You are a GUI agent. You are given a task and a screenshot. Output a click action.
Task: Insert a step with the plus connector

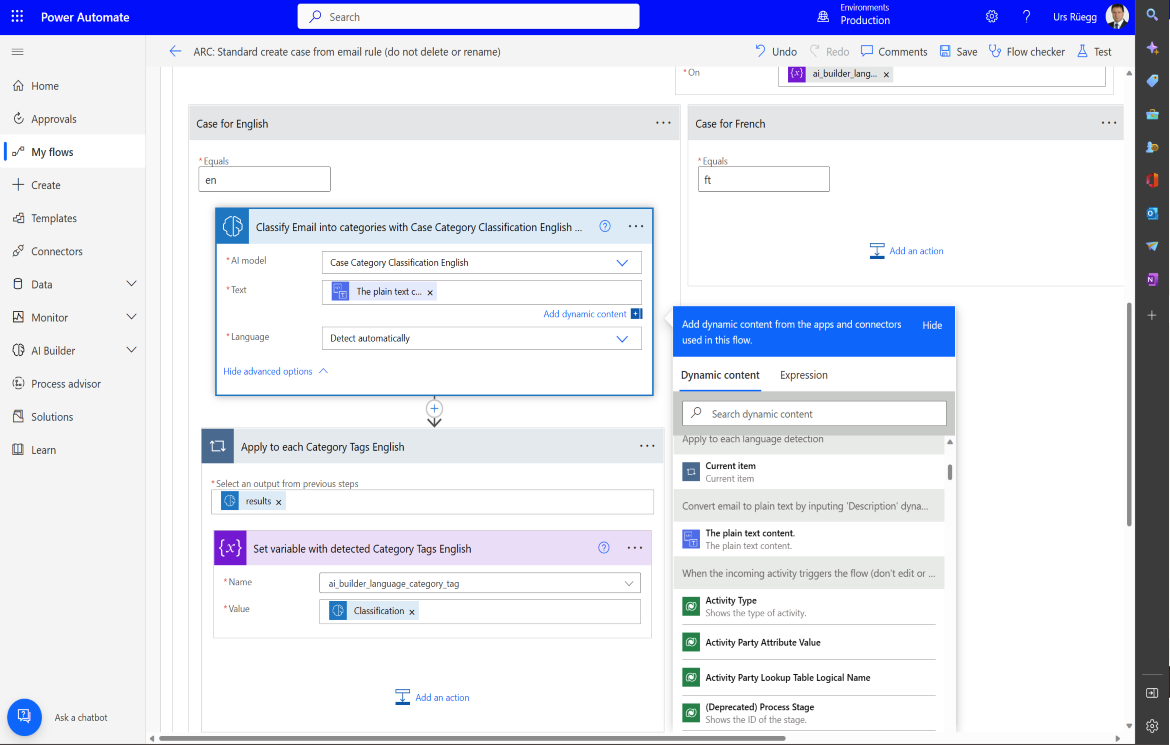point(434,408)
